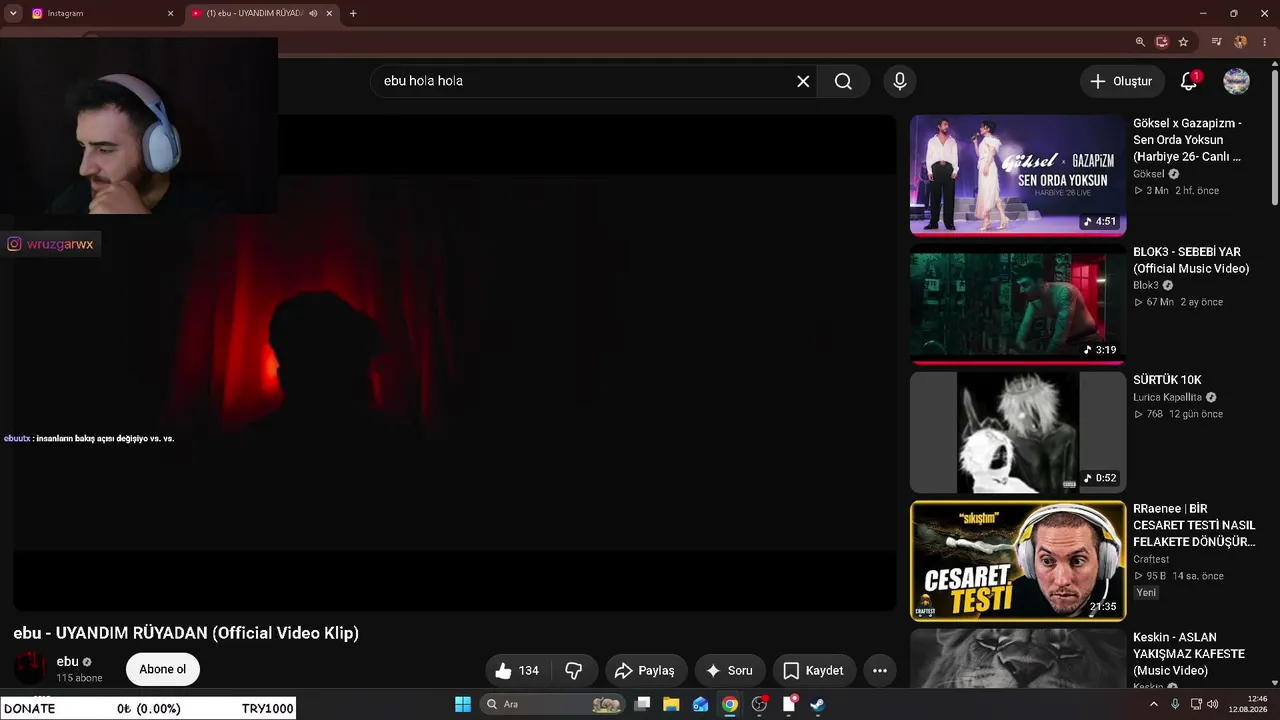
Task: Click the video title 'ebu - UYANDIM RÜYADAN'
Action: tap(186, 633)
